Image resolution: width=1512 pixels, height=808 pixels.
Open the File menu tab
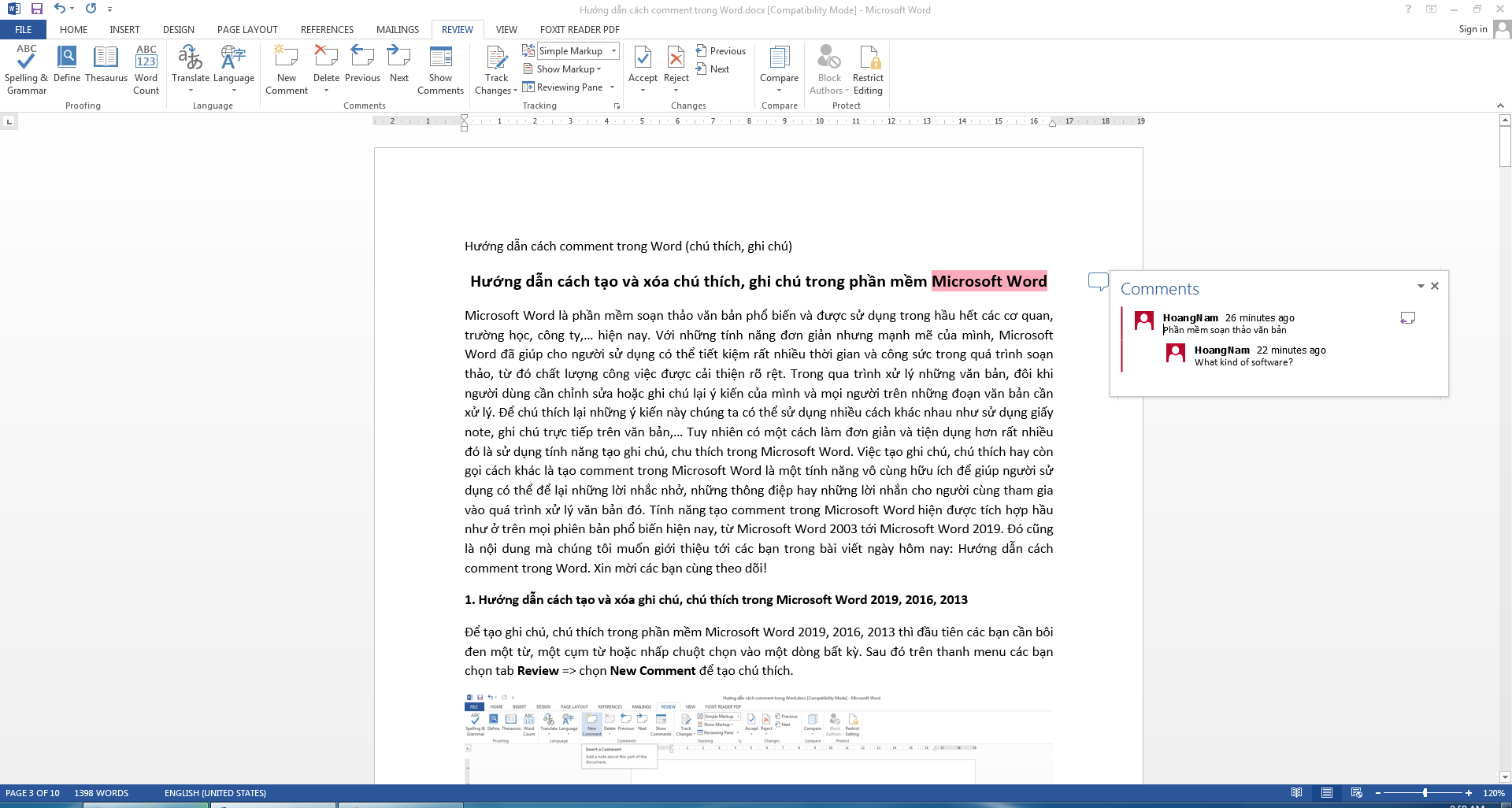[24, 30]
